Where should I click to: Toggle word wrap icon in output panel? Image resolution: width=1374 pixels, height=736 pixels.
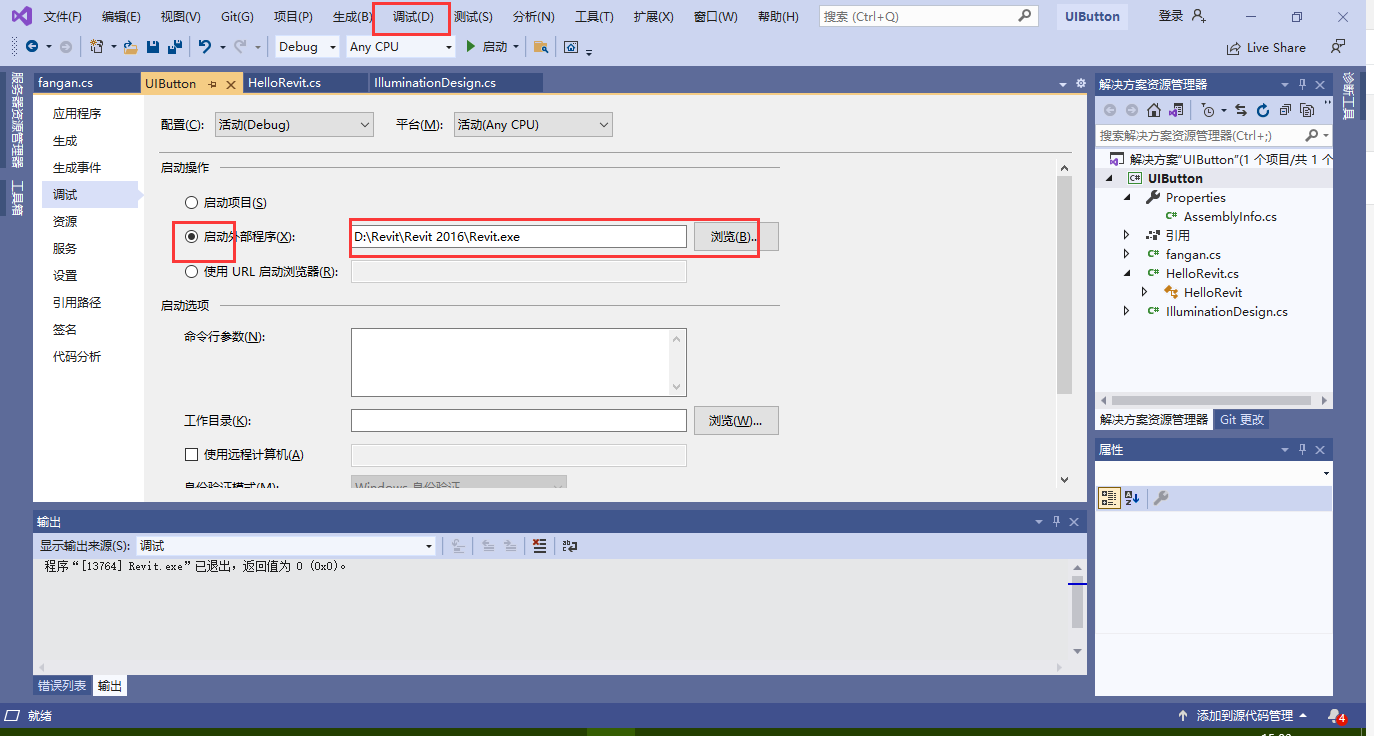(570, 546)
